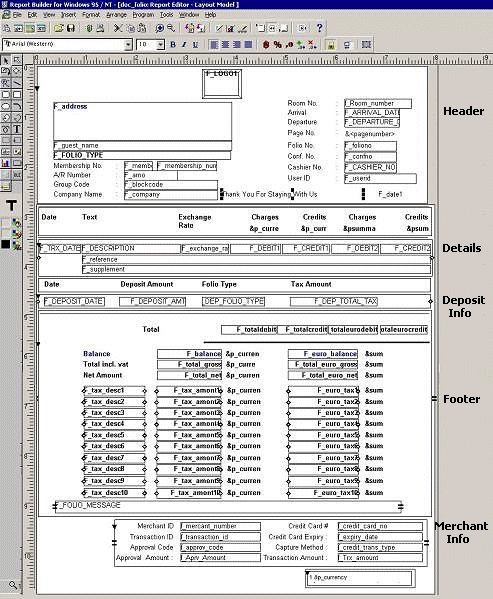Click the black fill color swatch
Viewport: 493px width, 599px height.
coord(5,244)
